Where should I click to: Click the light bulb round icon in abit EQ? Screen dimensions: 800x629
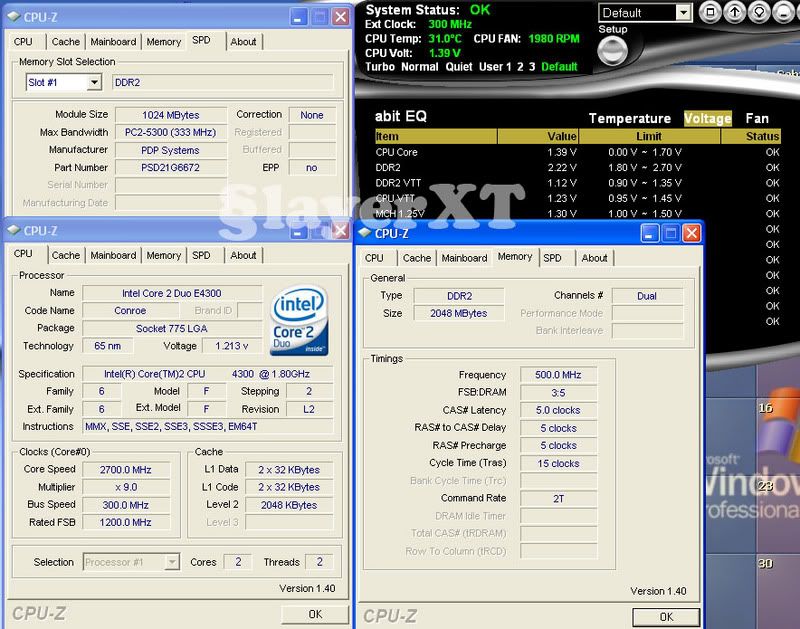(x=759, y=13)
